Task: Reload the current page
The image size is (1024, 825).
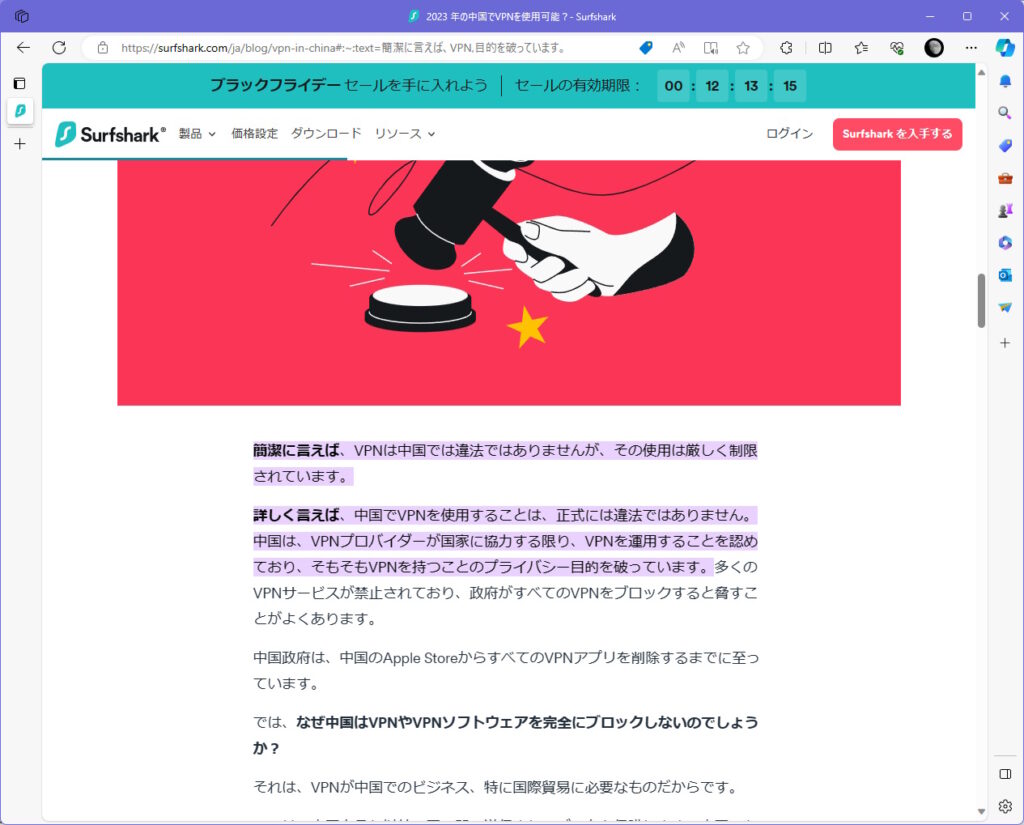Action: coord(59,48)
